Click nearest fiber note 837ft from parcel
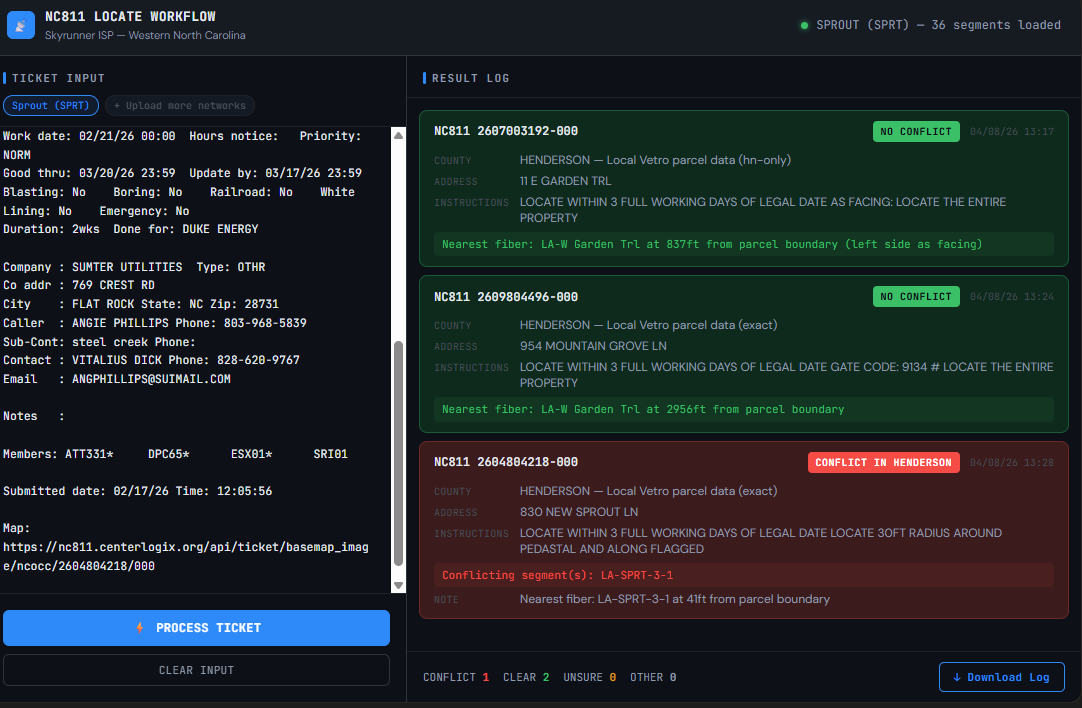The image size is (1082, 708). tap(744, 244)
